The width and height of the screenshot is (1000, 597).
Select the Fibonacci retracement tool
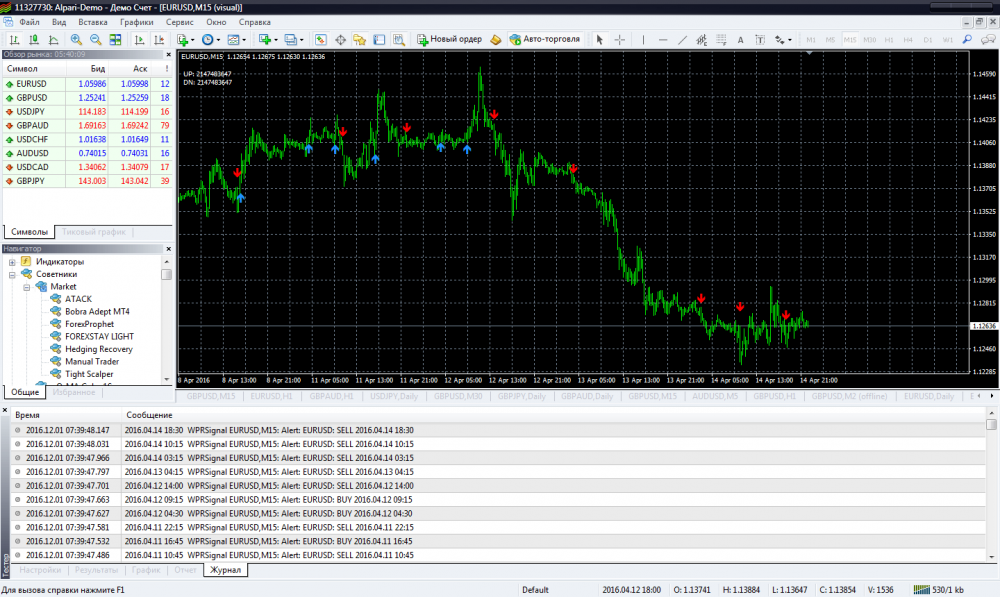coord(721,40)
